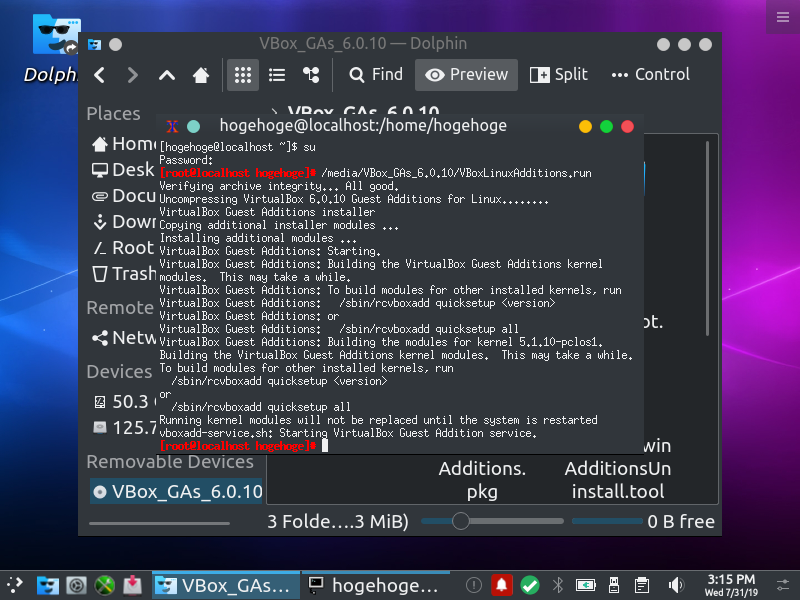Click the Dolphin keep-on-all-desktops dot

[116, 44]
